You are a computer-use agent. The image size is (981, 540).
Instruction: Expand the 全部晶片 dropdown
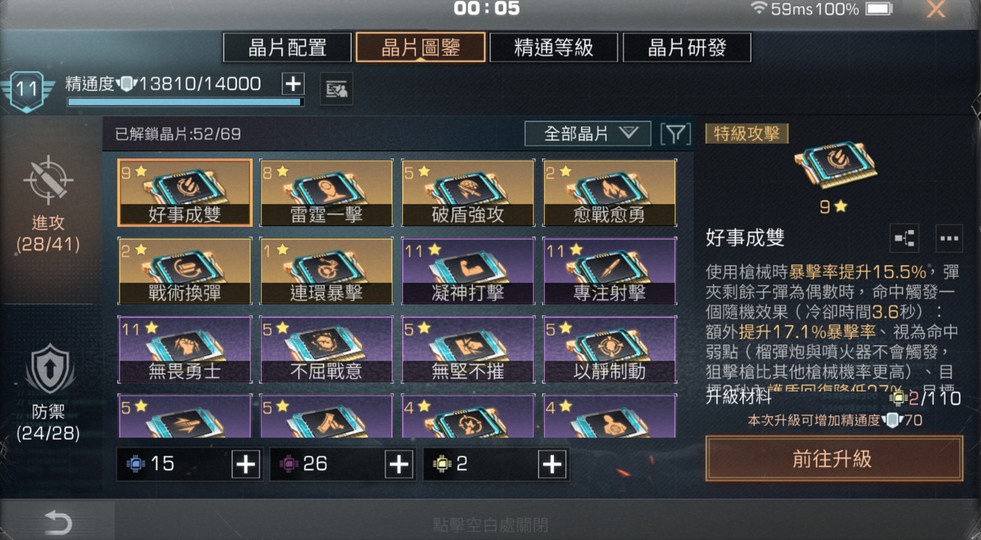[588, 133]
